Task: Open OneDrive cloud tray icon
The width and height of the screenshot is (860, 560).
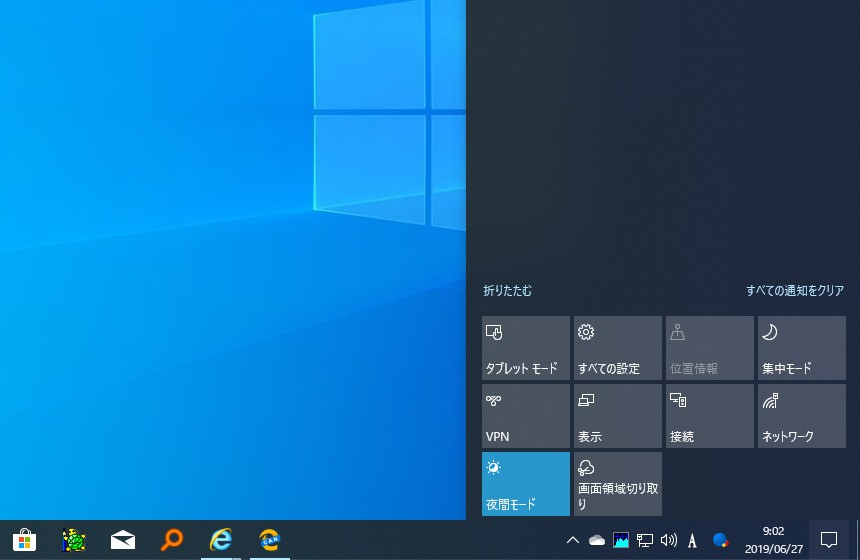Action: coord(597,540)
